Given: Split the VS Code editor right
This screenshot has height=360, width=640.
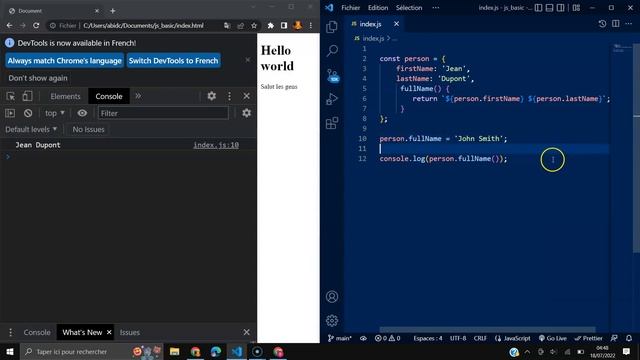Looking at the screenshot, I should [x=616, y=24].
